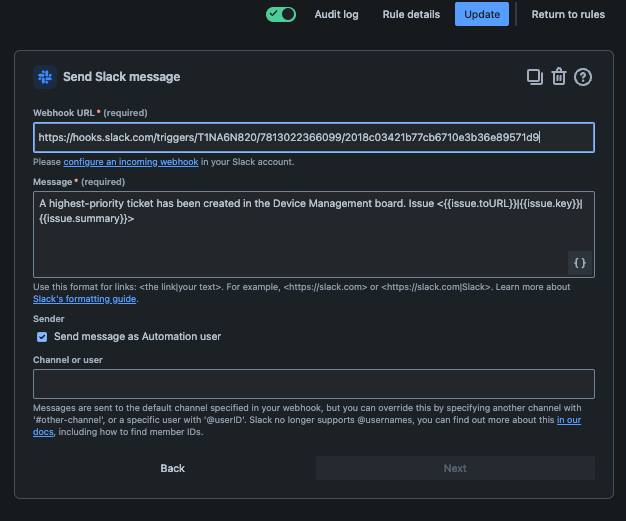The height and width of the screenshot is (521, 626).
Task: Open Rule details
Action: pyautogui.click(x=411, y=14)
